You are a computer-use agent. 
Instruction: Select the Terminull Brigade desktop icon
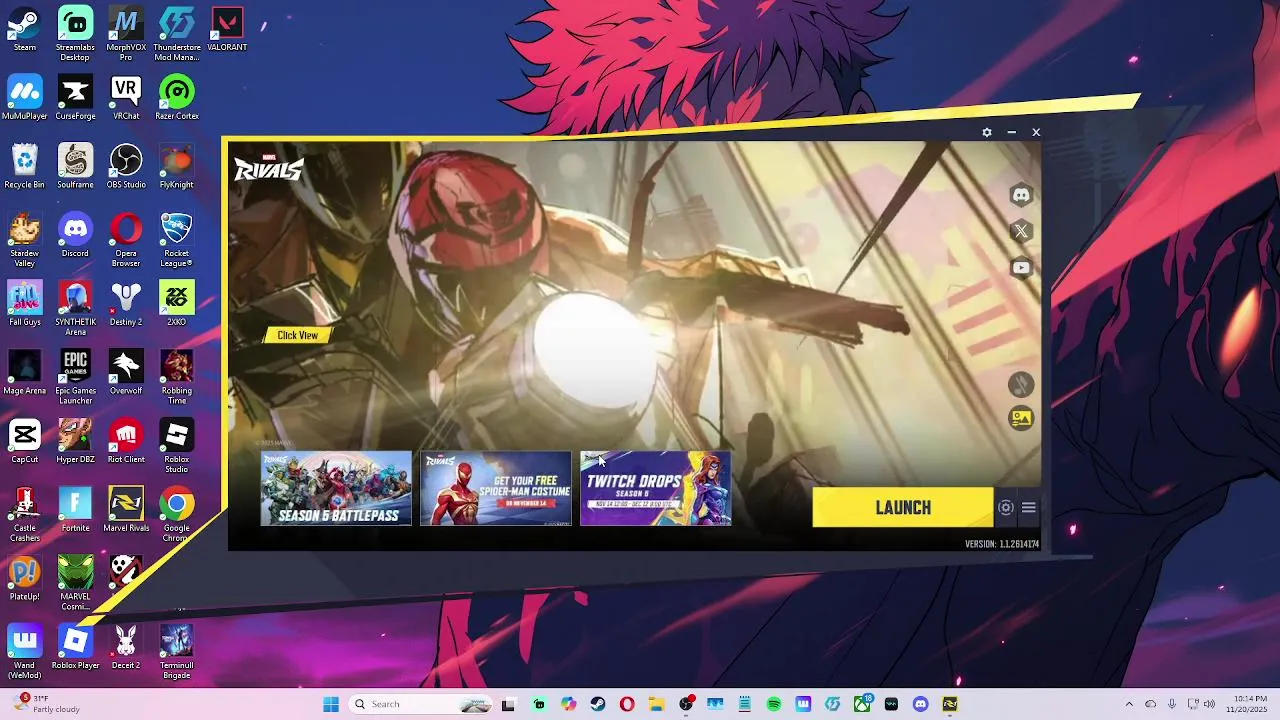click(x=177, y=651)
